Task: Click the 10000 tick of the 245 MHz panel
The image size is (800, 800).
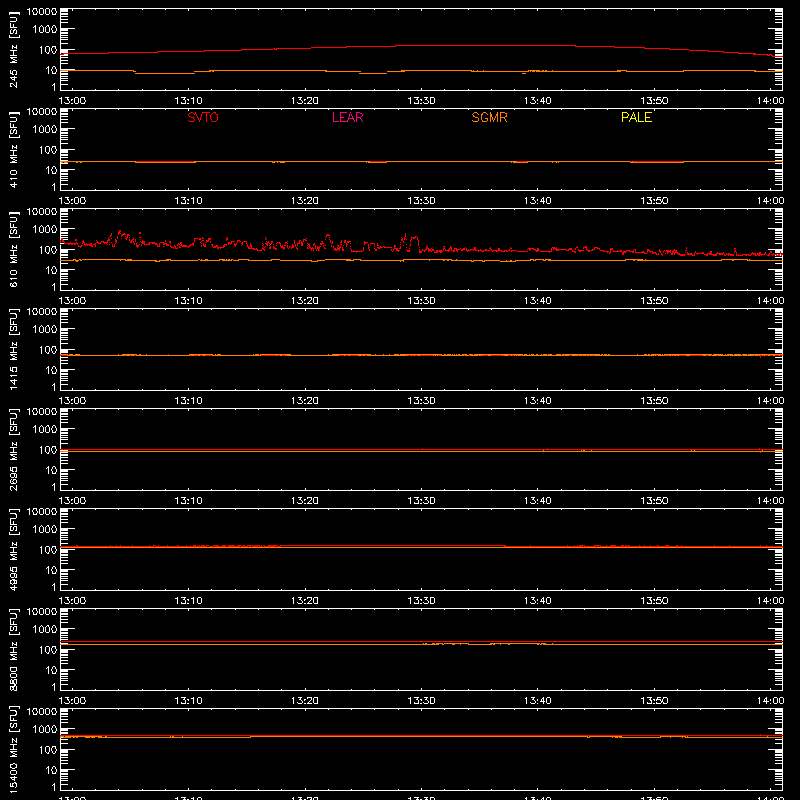Action: [42, 12]
